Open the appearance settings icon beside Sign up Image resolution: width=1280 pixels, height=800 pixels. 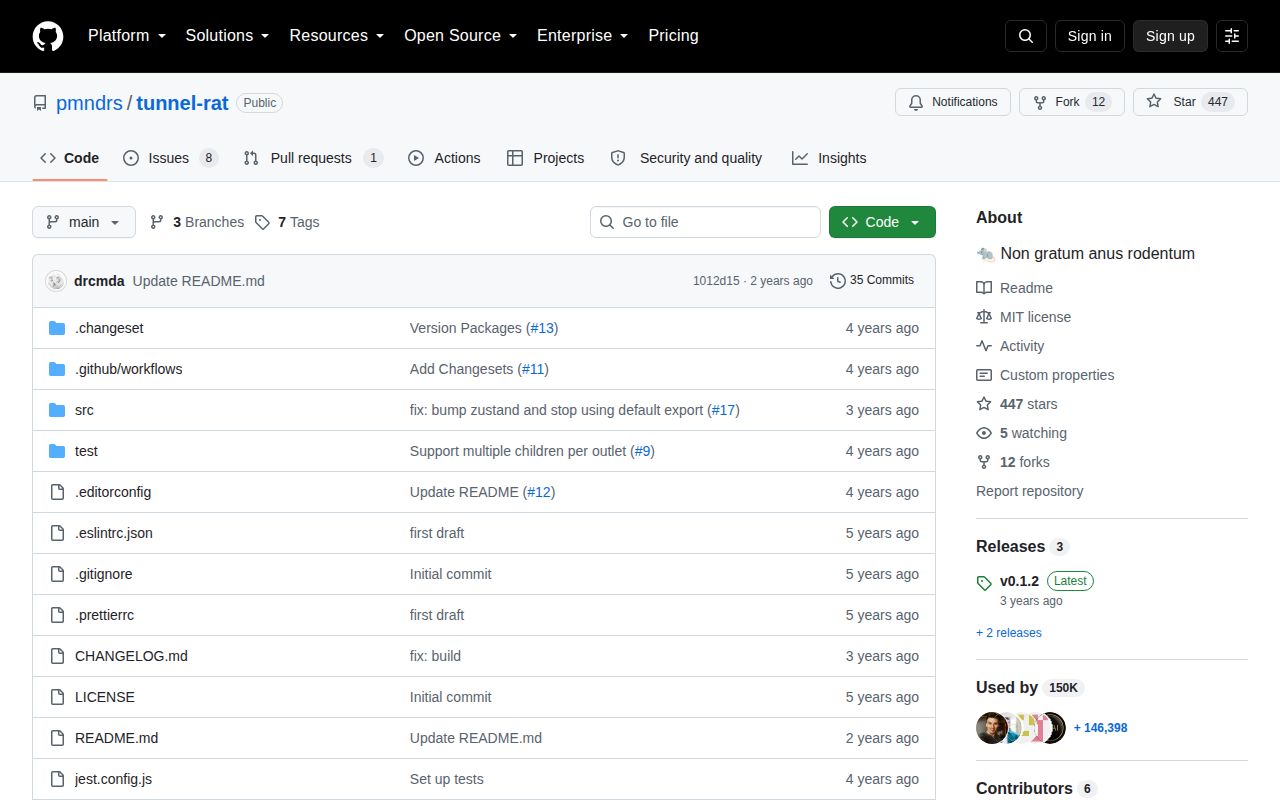[1232, 36]
